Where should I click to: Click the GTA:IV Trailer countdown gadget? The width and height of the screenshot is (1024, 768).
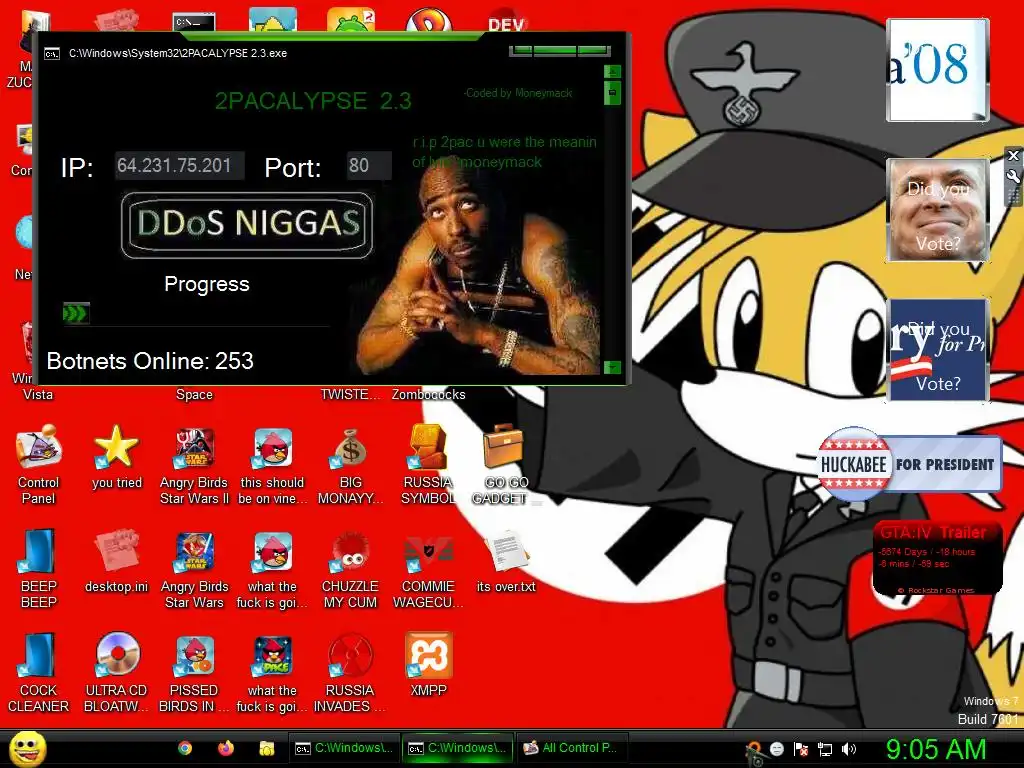[x=937, y=558]
